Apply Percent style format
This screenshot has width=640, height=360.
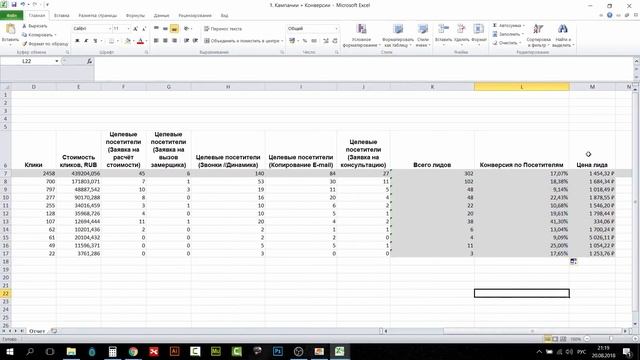pos(304,41)
